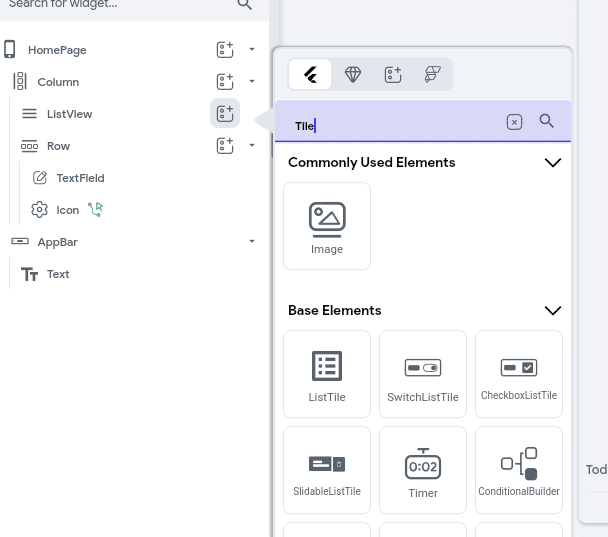Add the SwitchListTile widget

423,374
